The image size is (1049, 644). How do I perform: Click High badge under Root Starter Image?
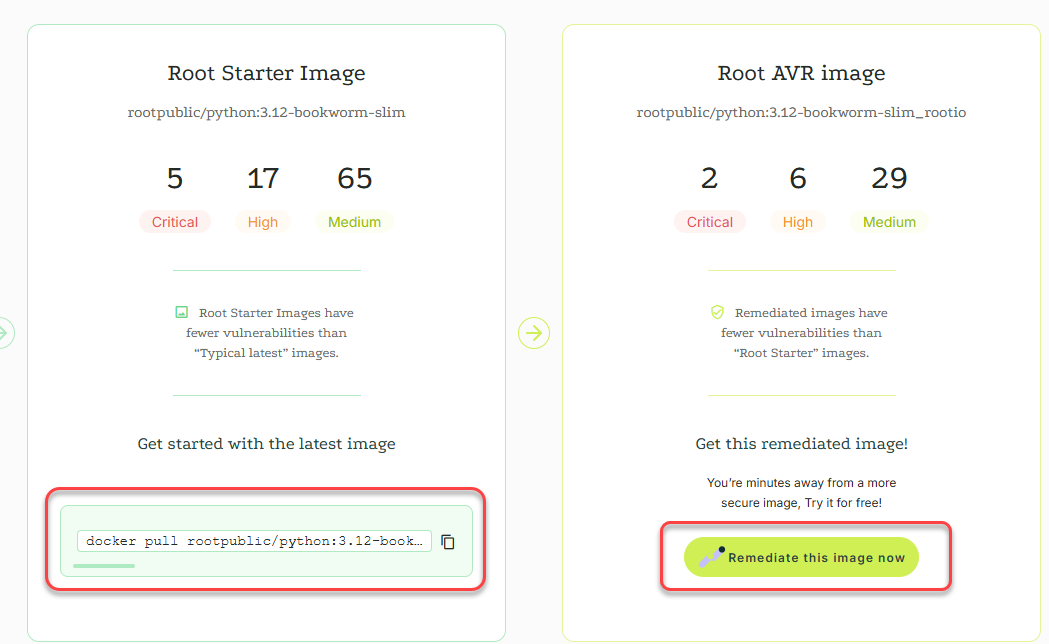(x=262, y=222)
